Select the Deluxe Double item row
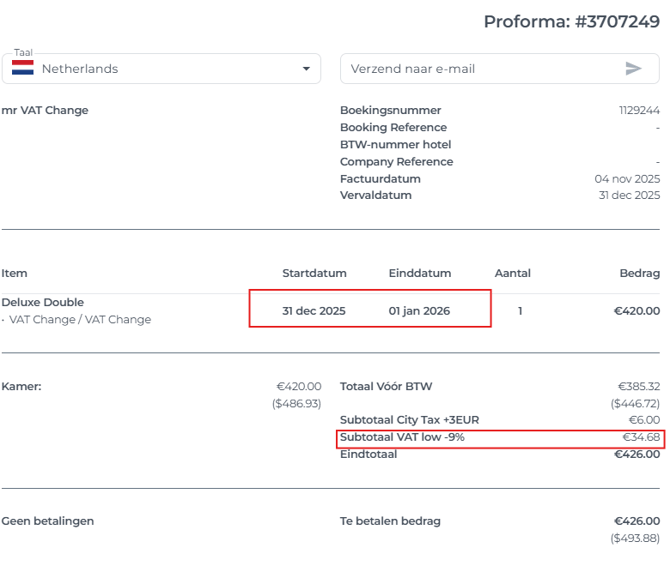This screenshot has height=584, width=670. (x=42, y=302)
